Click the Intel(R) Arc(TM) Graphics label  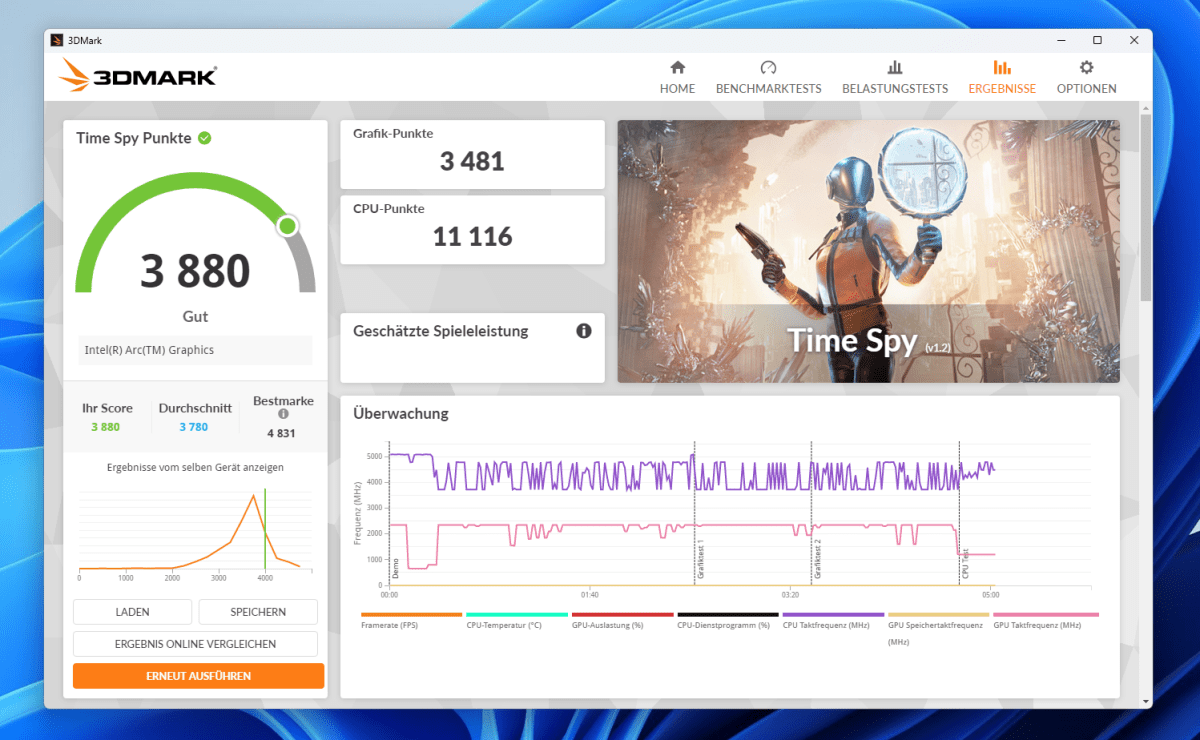[150, 350]
